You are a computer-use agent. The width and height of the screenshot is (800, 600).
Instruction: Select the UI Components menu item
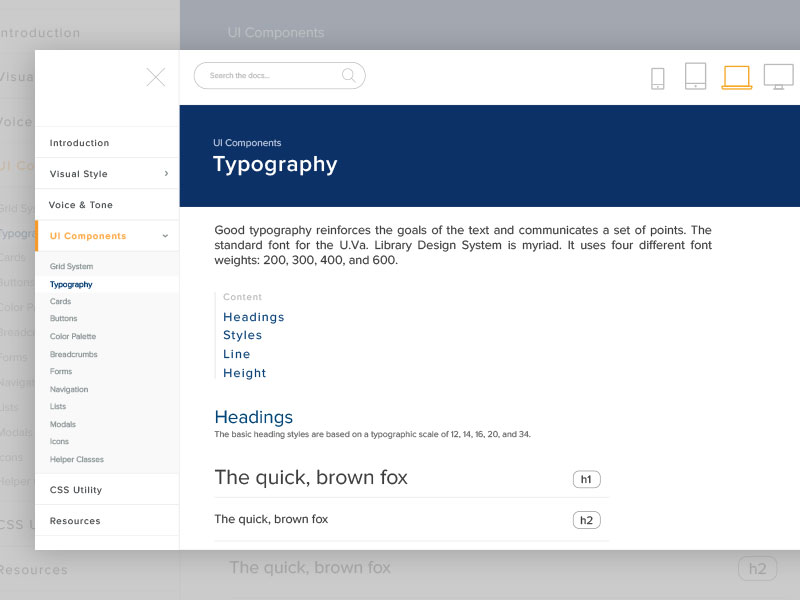(x=107, y=236)
